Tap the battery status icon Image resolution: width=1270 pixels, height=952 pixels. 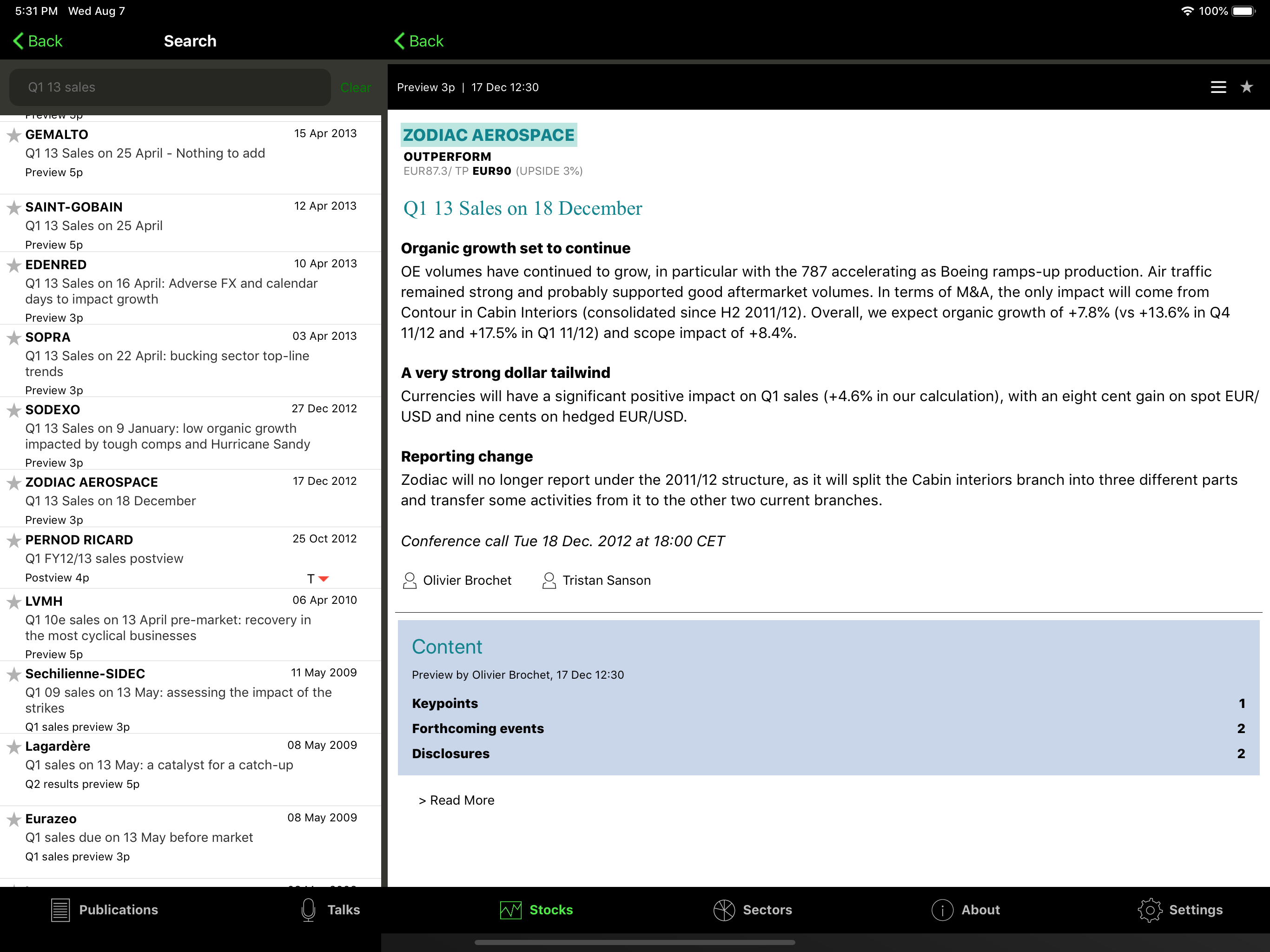(x=1244, y=11)
